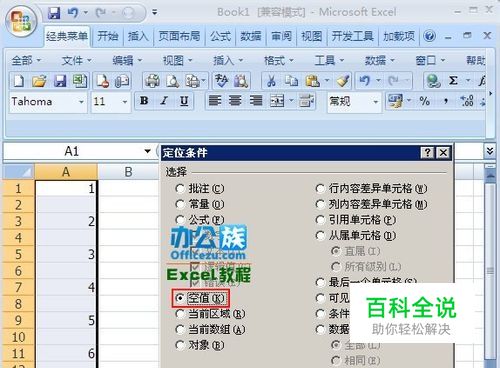The height and width of the screenshot is (368, 500).
Task: Click the Cut scissors icon
Action: 272,81
